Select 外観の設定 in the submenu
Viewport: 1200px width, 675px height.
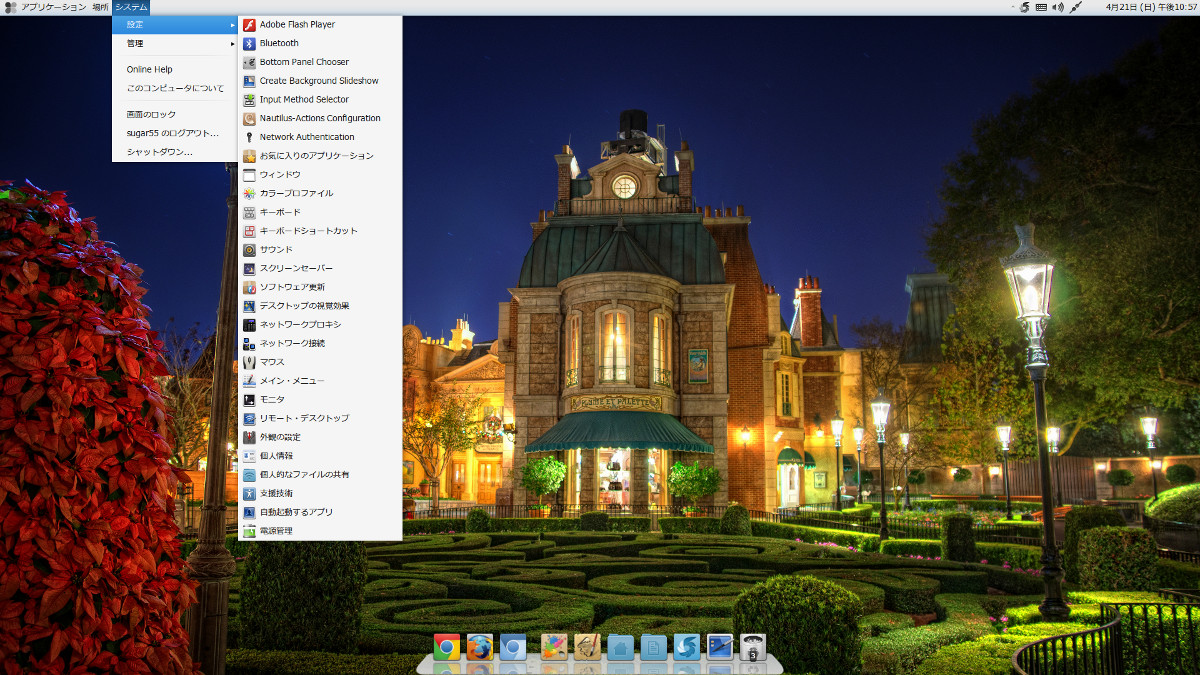[x=320, y=437]
